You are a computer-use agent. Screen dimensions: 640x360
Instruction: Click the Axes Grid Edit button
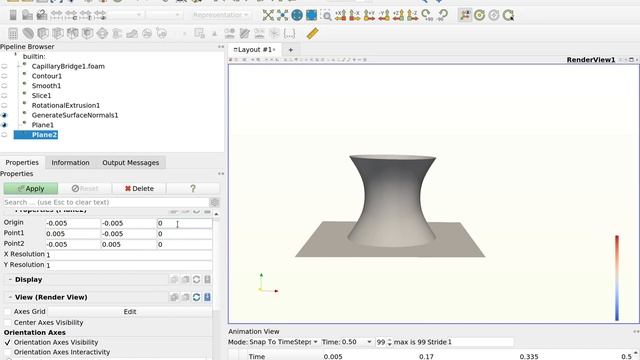point(130,312)
